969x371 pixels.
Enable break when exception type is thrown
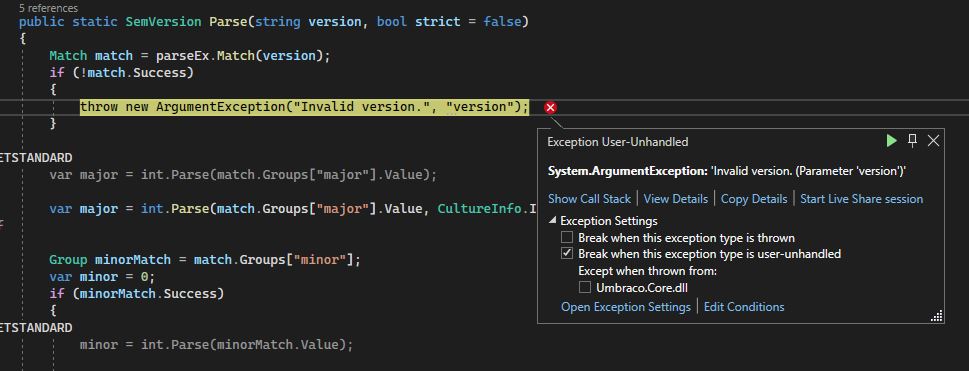point(567,237)
